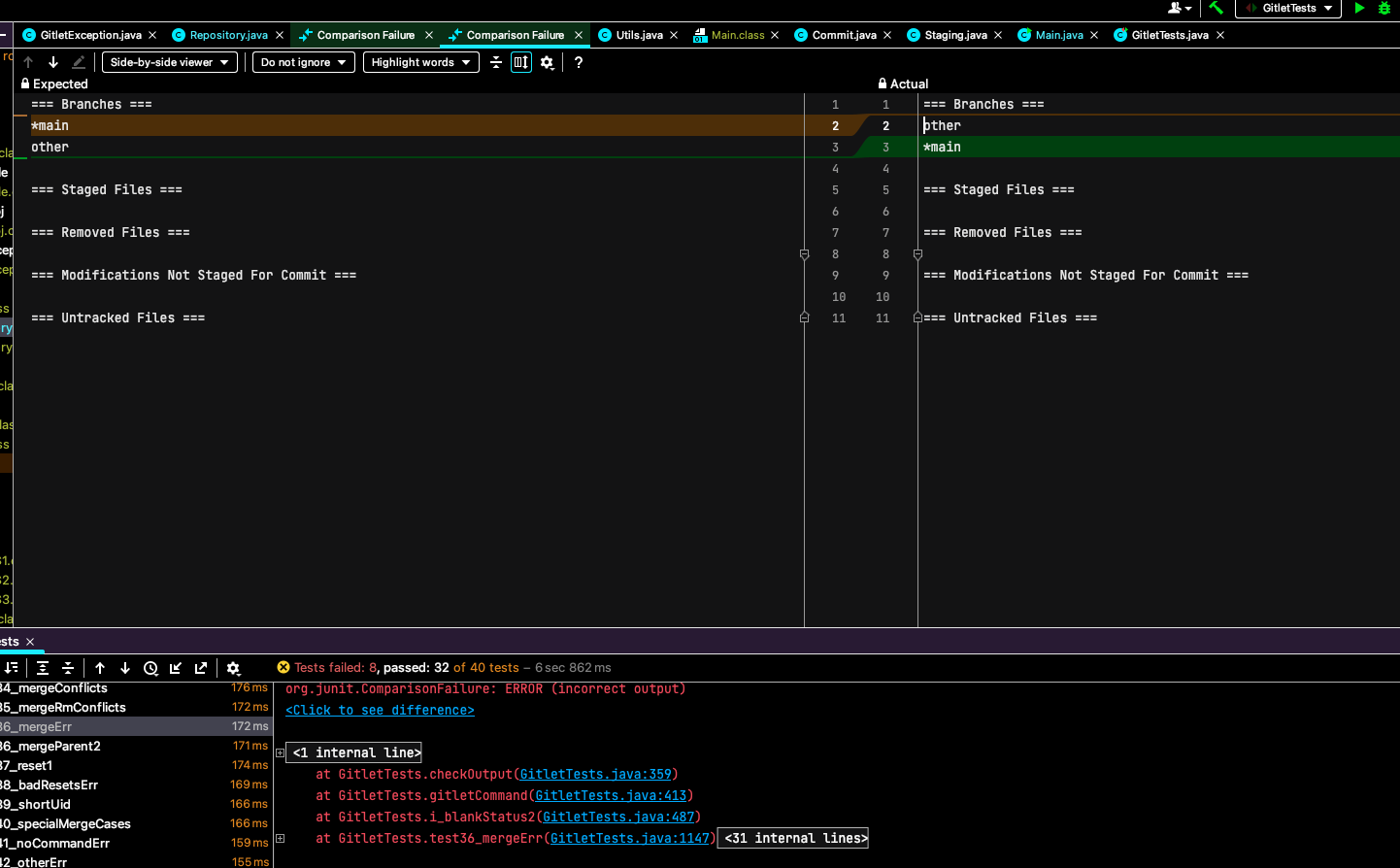The width and height of the screenshot is (1400, 868).
Task: Toggle synchronize scrolling in diff viewer
Action: (x=521, y=62)
